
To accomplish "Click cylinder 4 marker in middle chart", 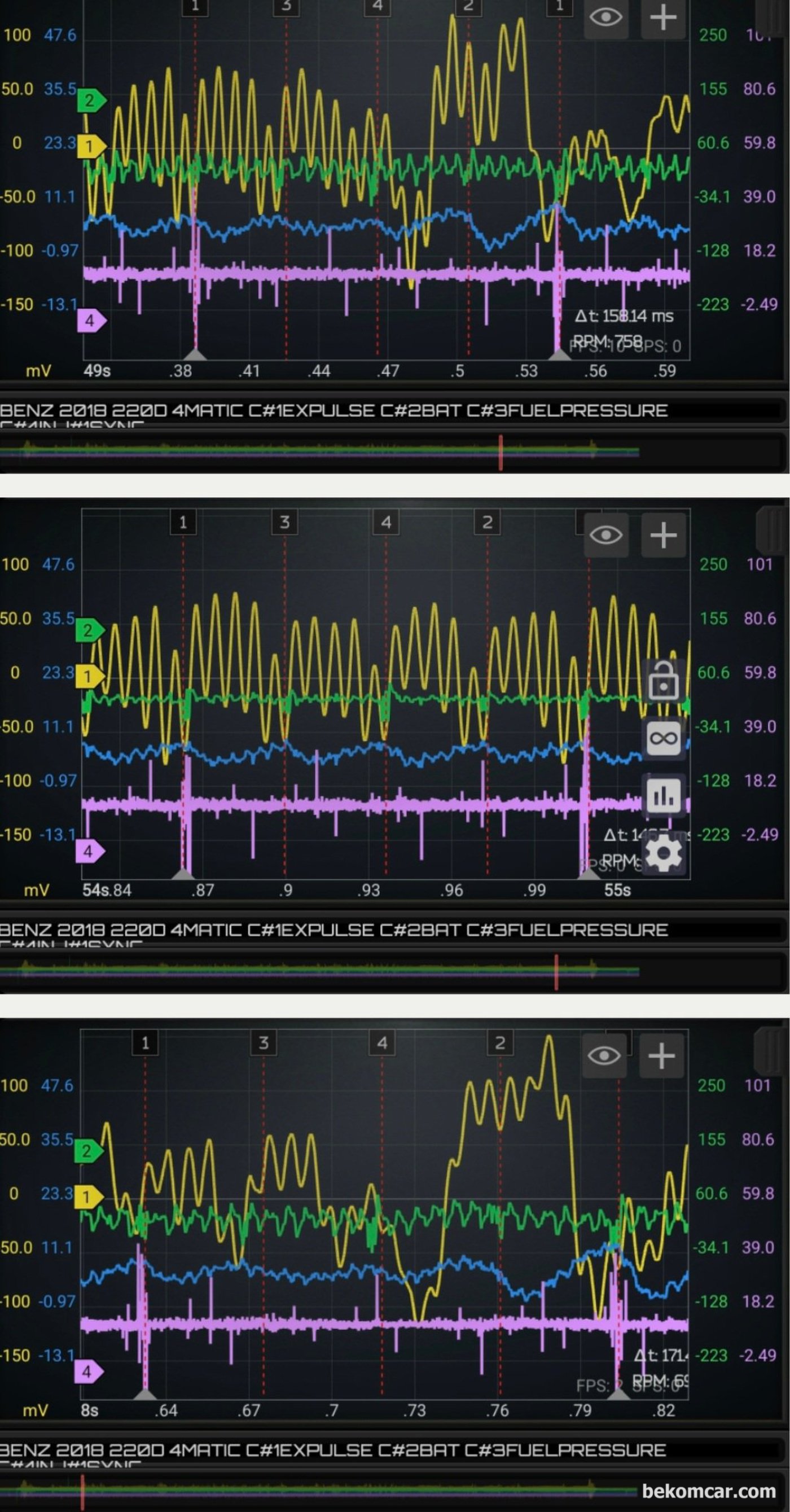I will (x=386, y=522).
